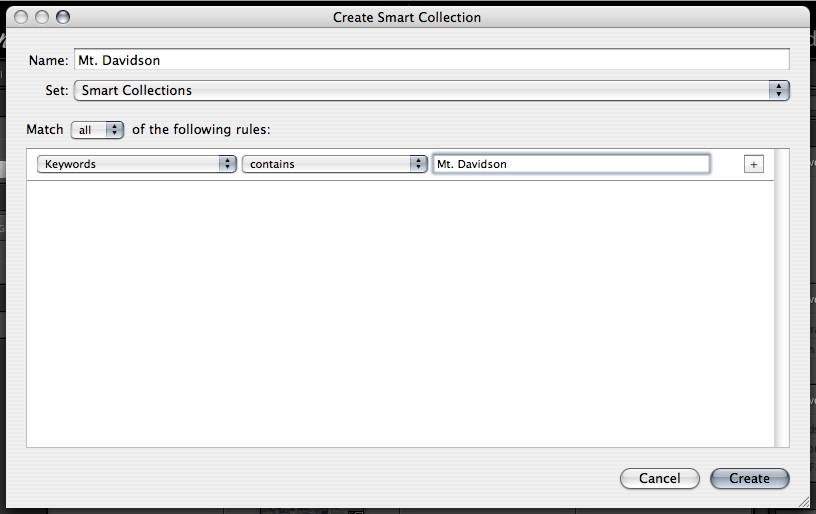Image resolution: width=816 pixels, height=514 pixels.
Task: Click the rule value field with Mt. Davidson
Action: (x=571, y=164)
